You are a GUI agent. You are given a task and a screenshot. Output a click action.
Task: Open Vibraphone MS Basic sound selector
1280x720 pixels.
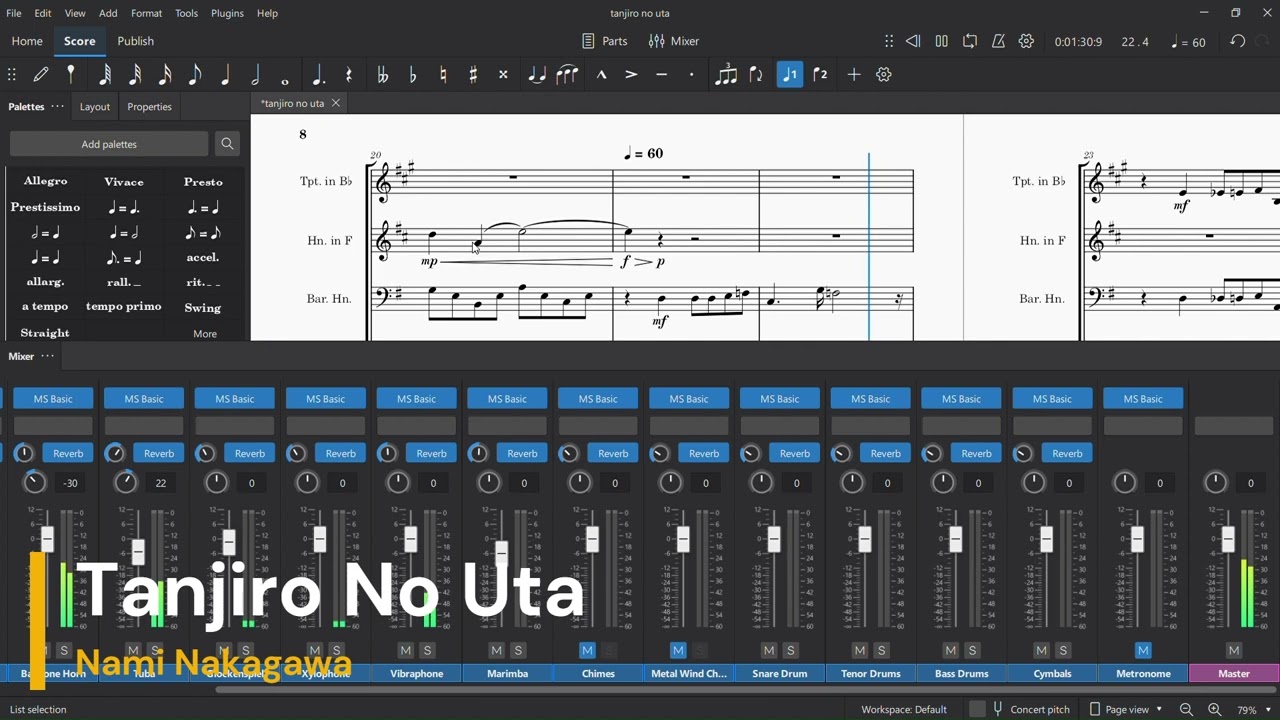pyautogui.click(x=416, y=399)
